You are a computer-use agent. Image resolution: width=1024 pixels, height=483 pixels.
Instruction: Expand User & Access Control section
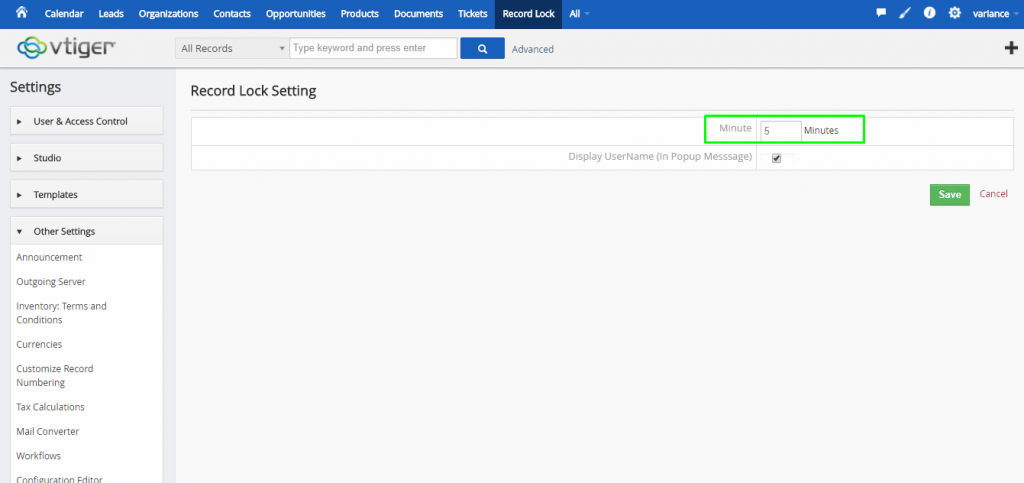tap(87, 121)
